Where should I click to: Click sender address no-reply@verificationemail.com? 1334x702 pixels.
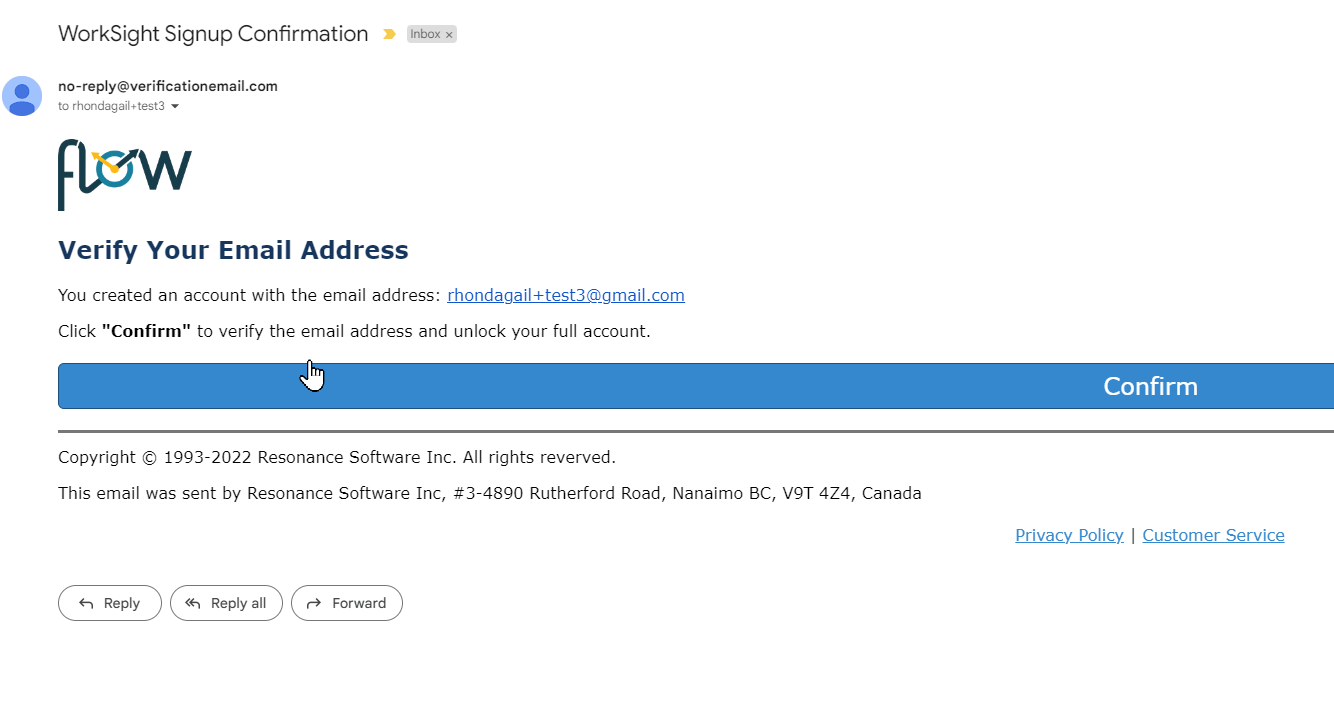point(168,86)
